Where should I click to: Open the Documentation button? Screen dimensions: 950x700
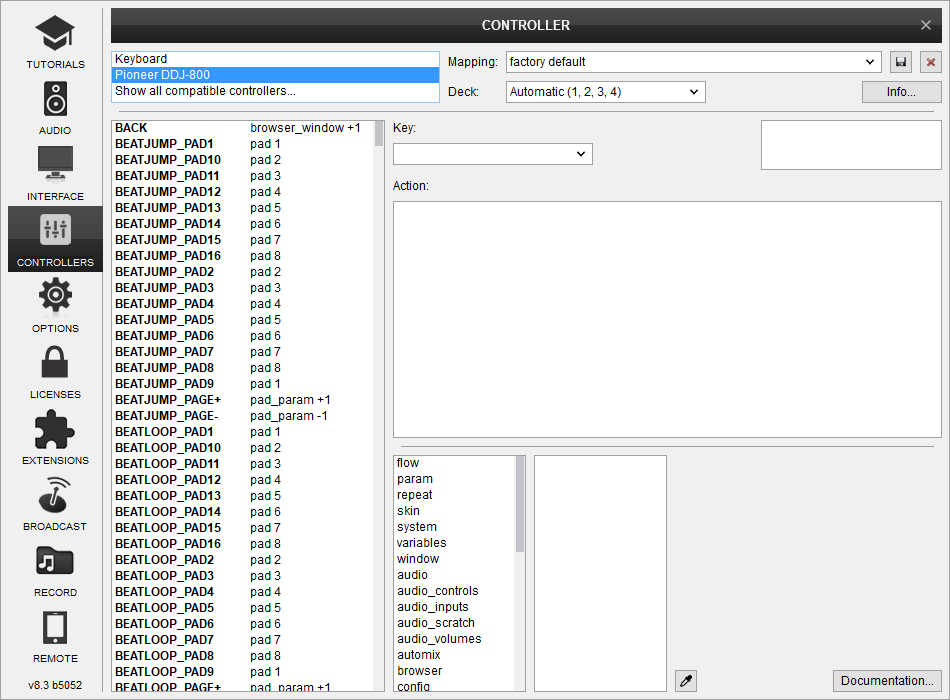coord(887,681)
